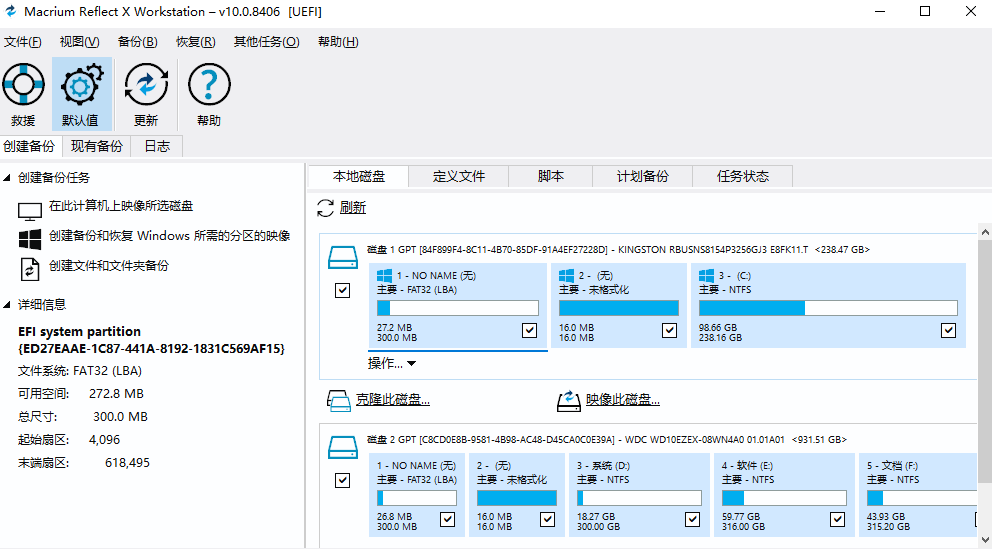Image resolution: width=992 pixels, height=549 pixels.
Task: Click the Windows logo icon for 创建备份和恢复 Windows
Action: click(x=30, y=239)
